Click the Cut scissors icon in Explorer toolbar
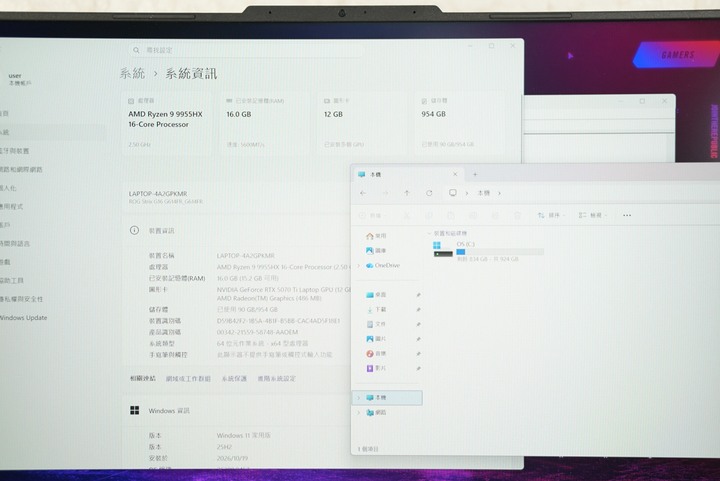Screen dimensions: 720x481 point(406,215)
